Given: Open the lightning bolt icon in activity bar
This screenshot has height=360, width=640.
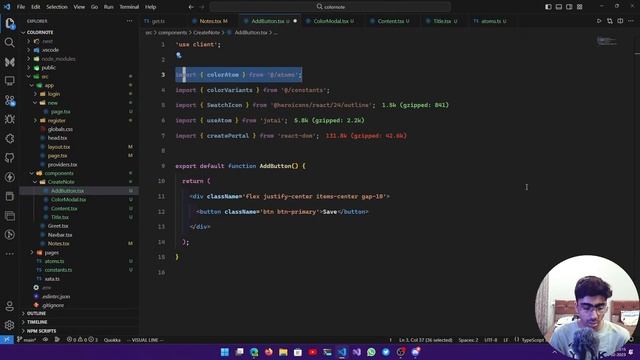Looking at the screenshot, I should 9,177.
